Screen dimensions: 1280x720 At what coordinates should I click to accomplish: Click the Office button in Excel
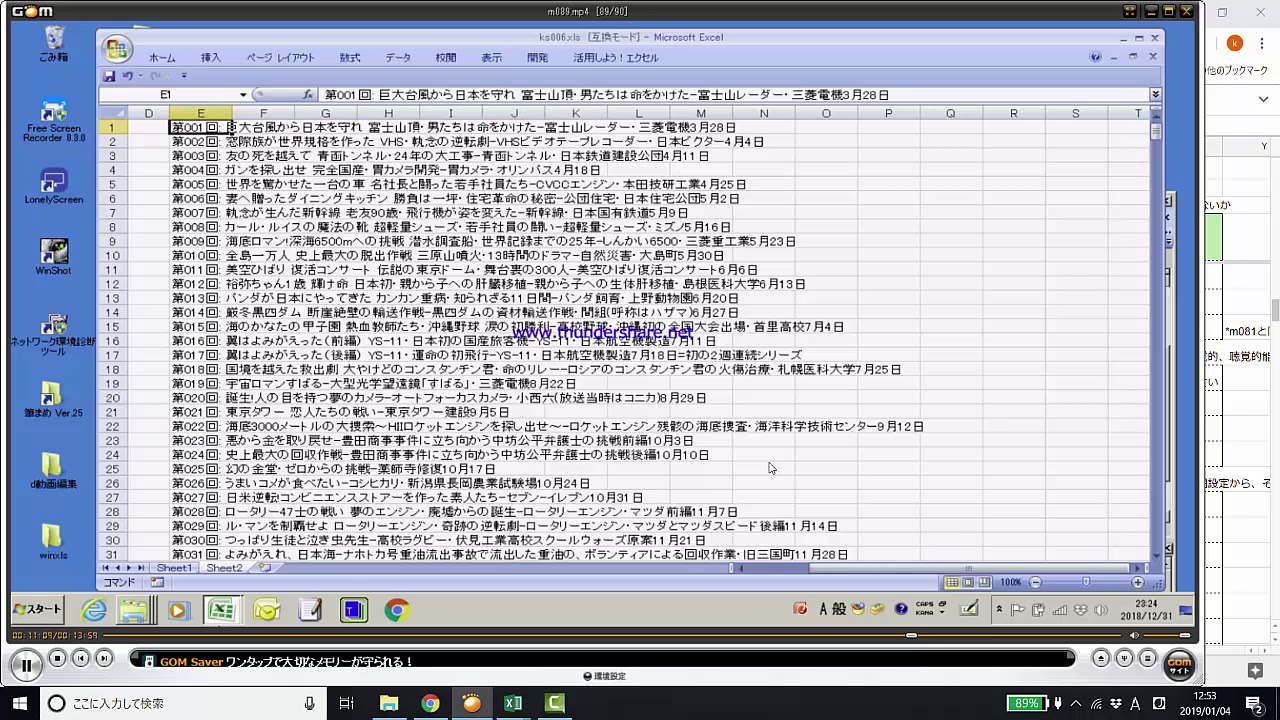[117, 49]
